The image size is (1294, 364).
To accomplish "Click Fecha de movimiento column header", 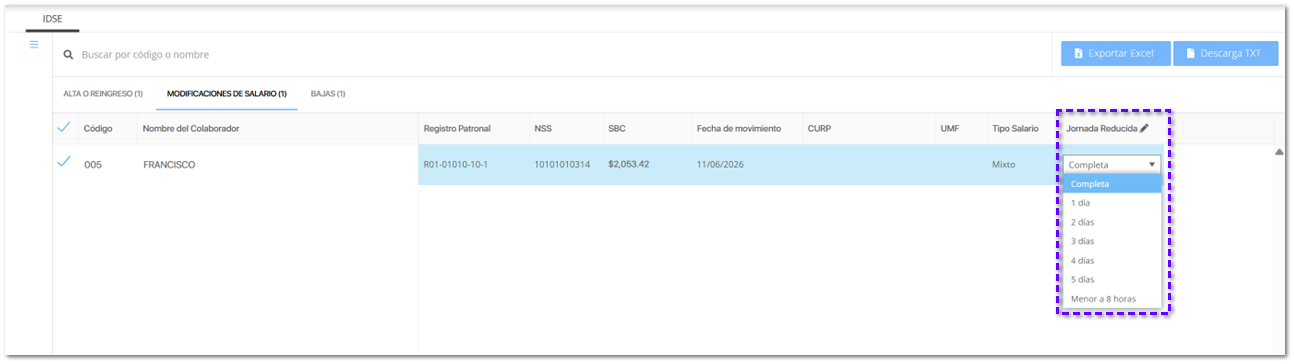I will pyautogui.click(x=739, y=129).
